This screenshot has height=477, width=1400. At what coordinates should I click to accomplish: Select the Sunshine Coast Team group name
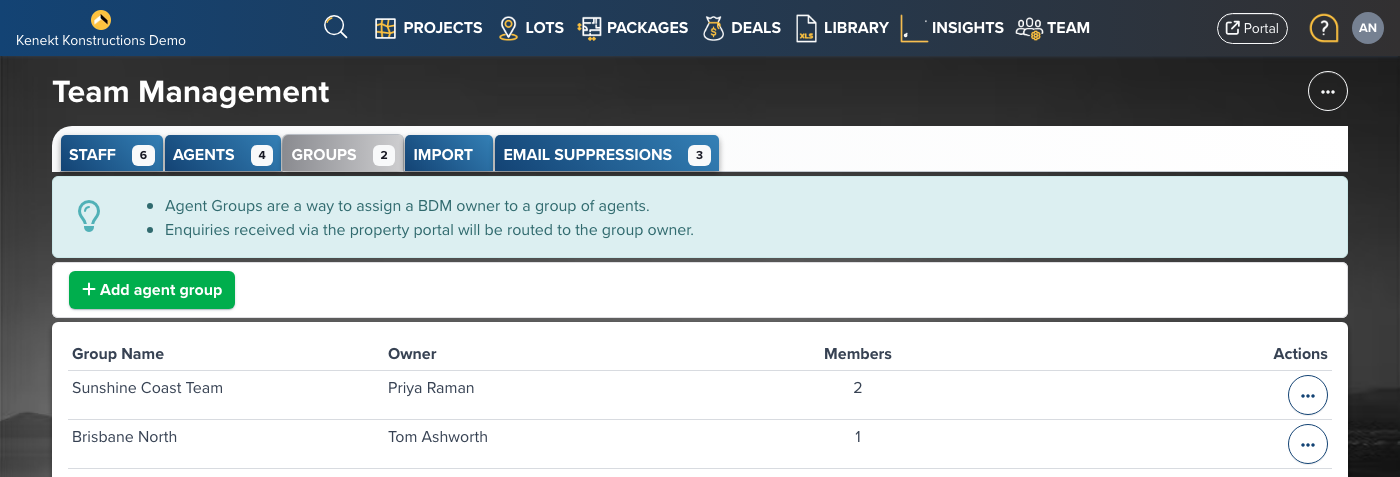147,388
